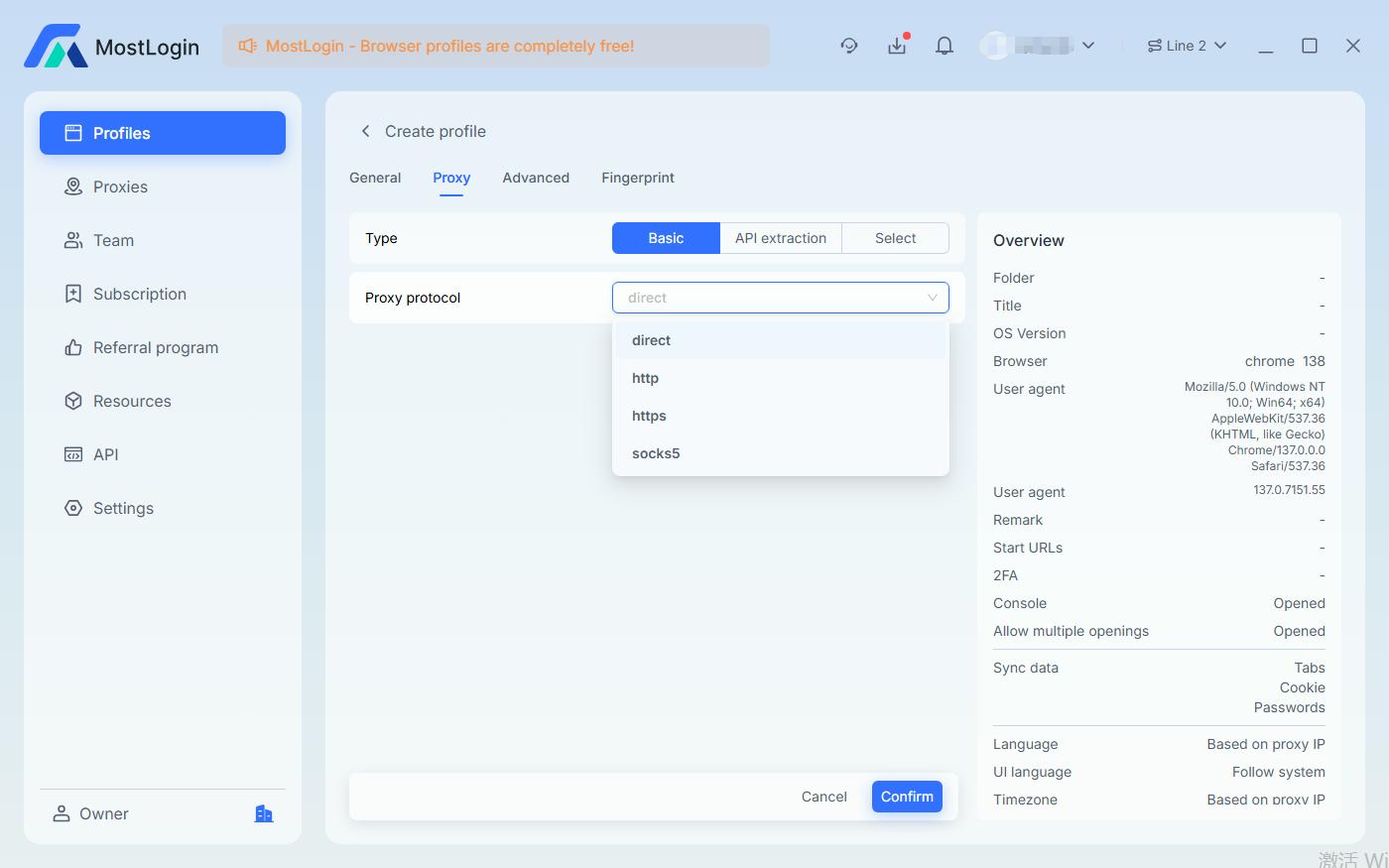Open the API section
The width and height of the screenshot is (1389, 868).
pyautogui.click(x=163, y=454)
